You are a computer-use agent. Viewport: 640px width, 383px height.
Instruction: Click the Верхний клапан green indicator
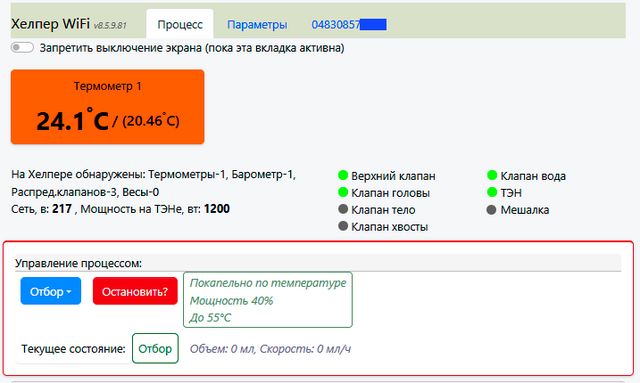tap(343, 176)
